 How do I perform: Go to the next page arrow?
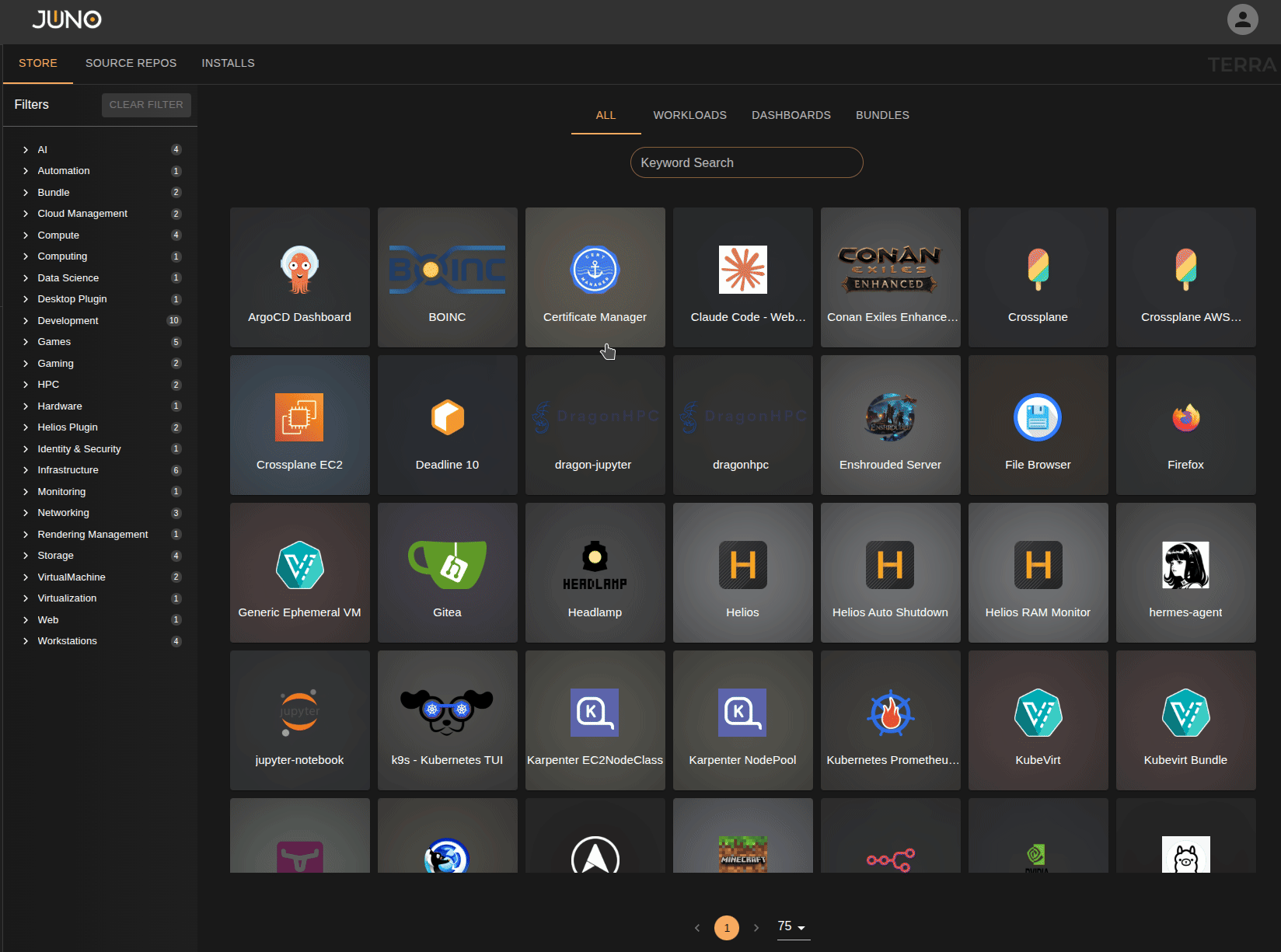tap(756, 928)
